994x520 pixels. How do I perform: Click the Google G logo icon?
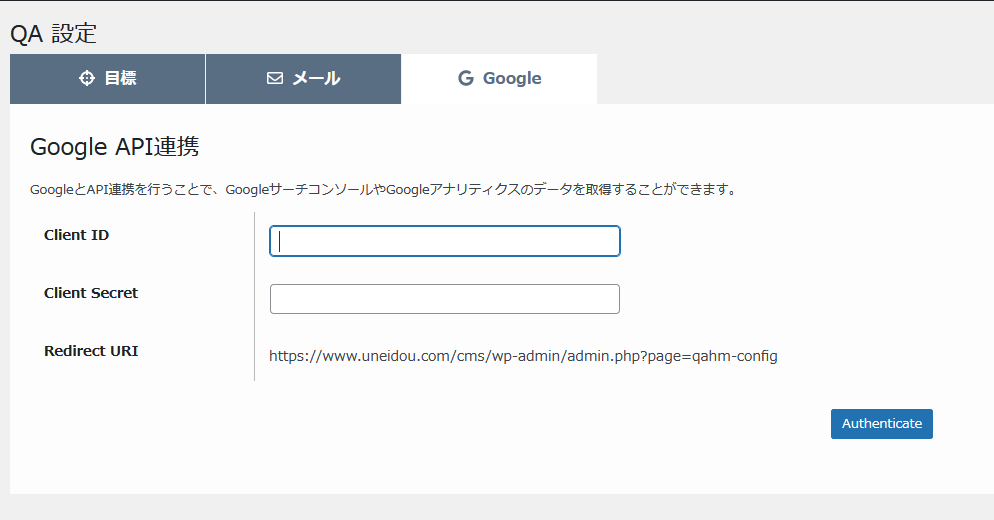466,78
